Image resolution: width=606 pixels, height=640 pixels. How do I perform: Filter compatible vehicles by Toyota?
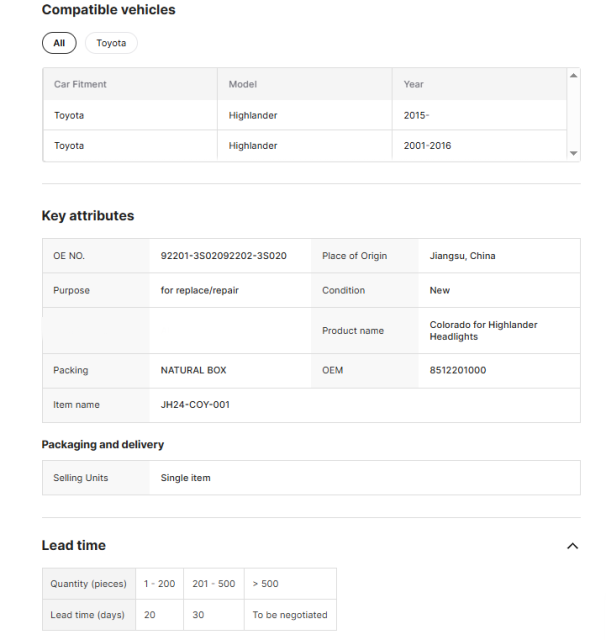pyautogui.click(x=111, y=43)
